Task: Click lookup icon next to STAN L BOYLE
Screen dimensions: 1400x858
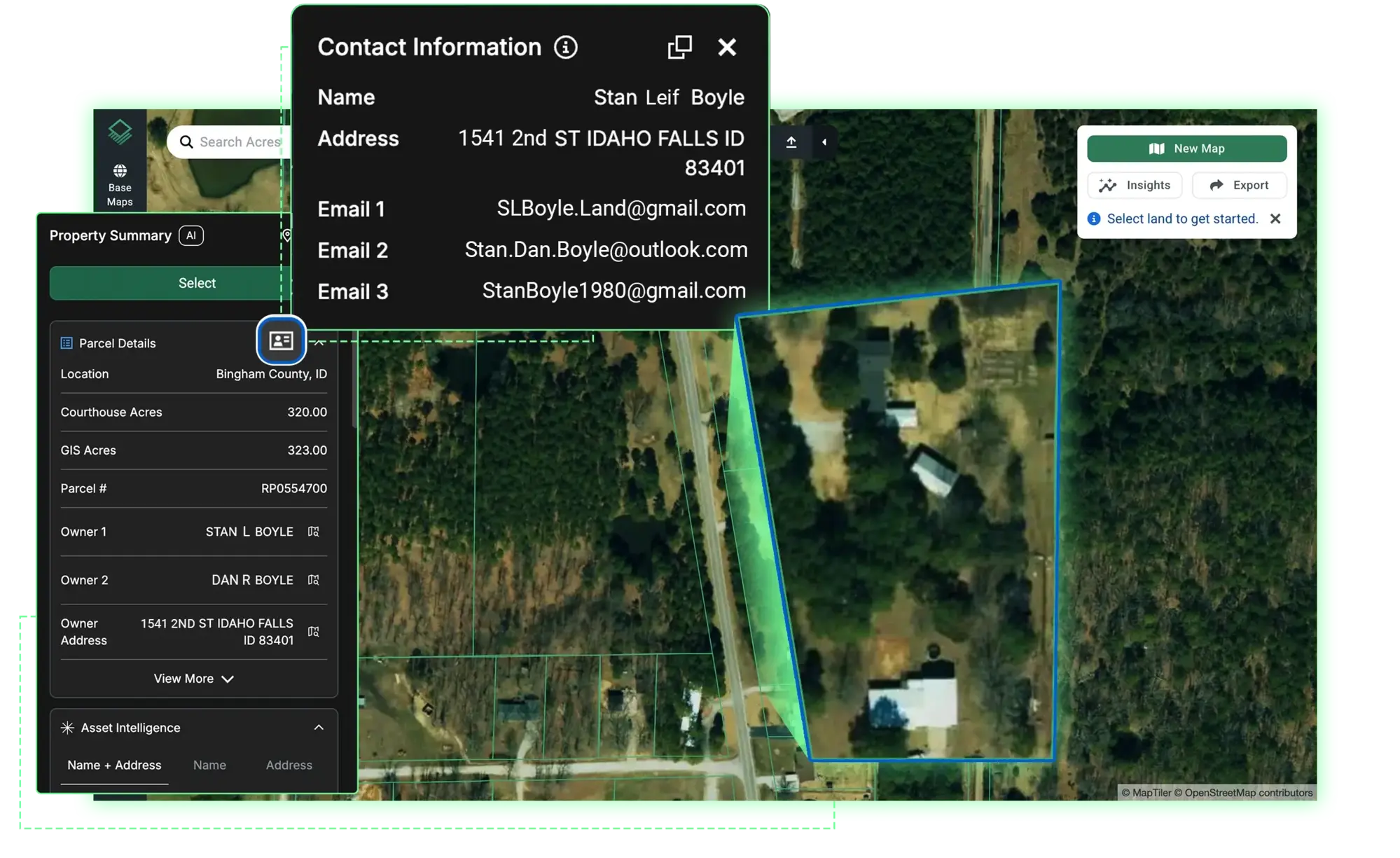Action: (x=313, y=532)
